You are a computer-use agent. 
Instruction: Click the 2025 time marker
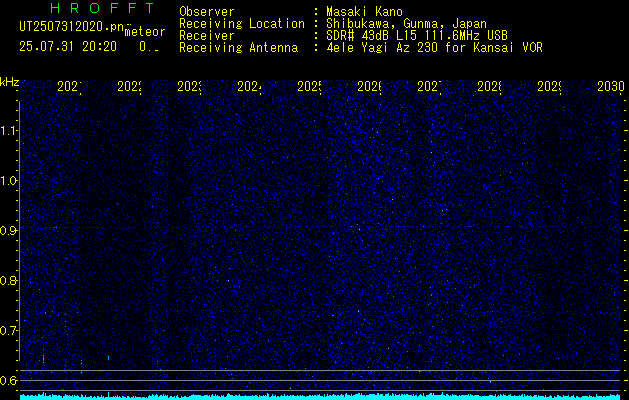(x=309, y=86)
